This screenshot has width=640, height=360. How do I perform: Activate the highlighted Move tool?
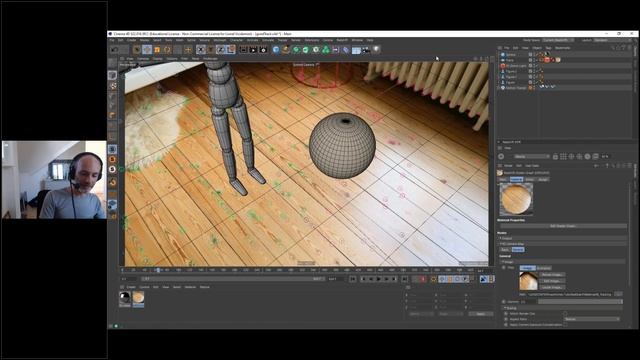click(x=147, y=50)
